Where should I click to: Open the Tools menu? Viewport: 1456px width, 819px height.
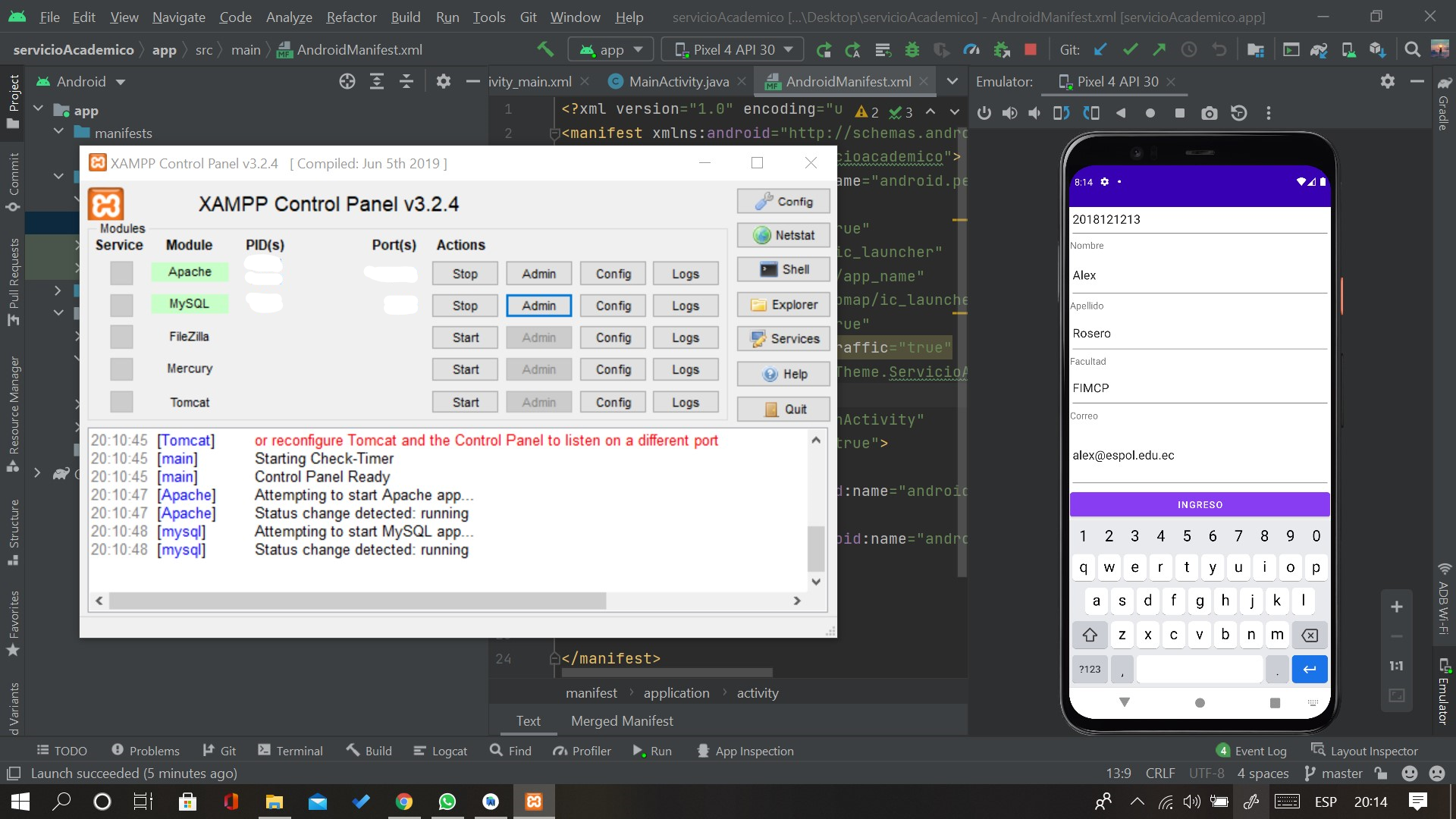point(489,17)
